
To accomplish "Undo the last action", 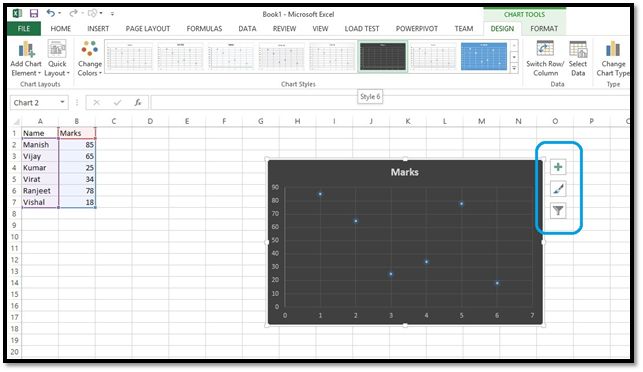I will click(50, 14).
